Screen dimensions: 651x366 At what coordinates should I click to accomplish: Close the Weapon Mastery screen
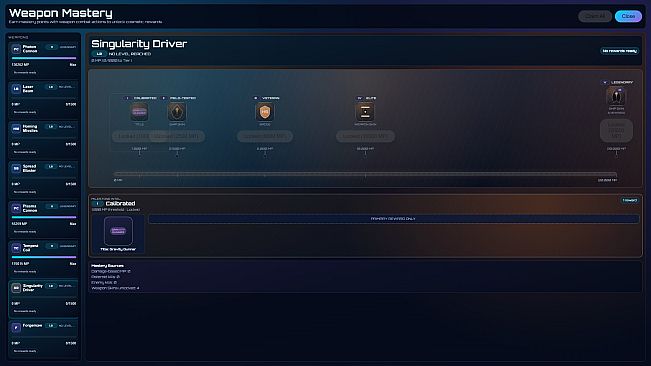coord(628,16)
